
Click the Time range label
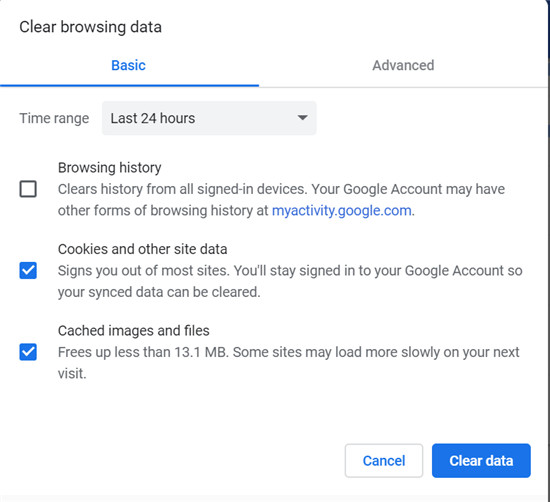[54, 118]
